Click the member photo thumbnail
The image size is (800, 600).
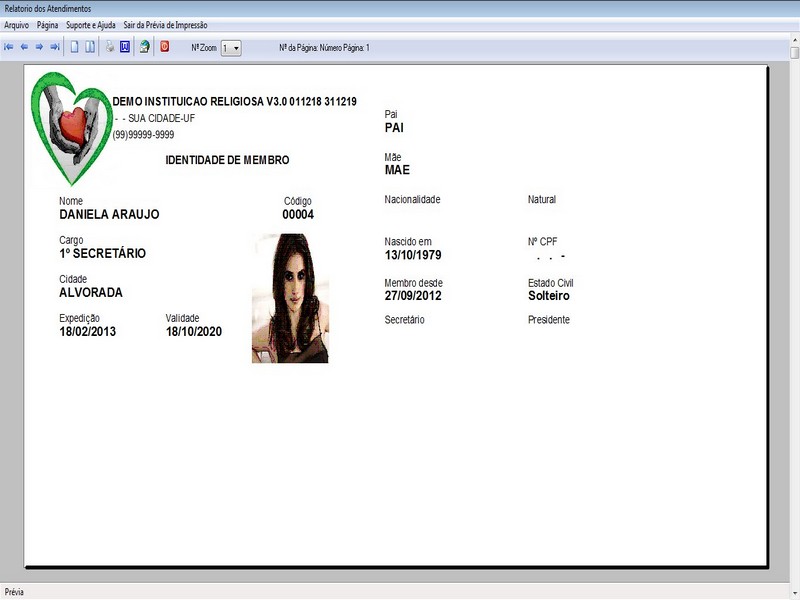coord(290,298)
